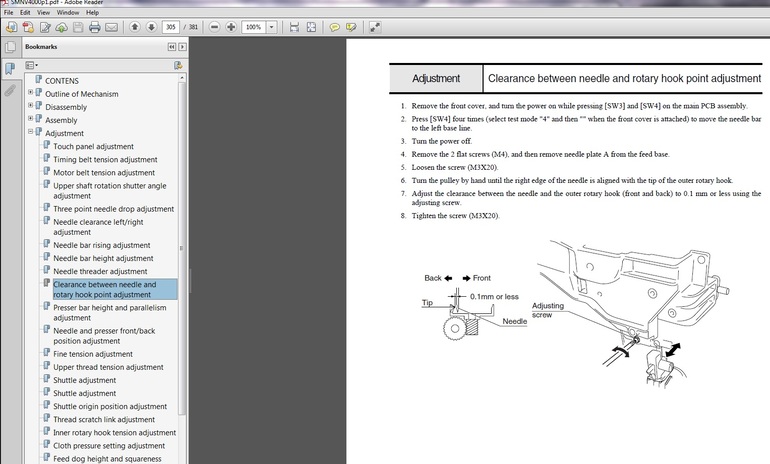Select Motor belt tension adjustment bookmark

[104, 173]
